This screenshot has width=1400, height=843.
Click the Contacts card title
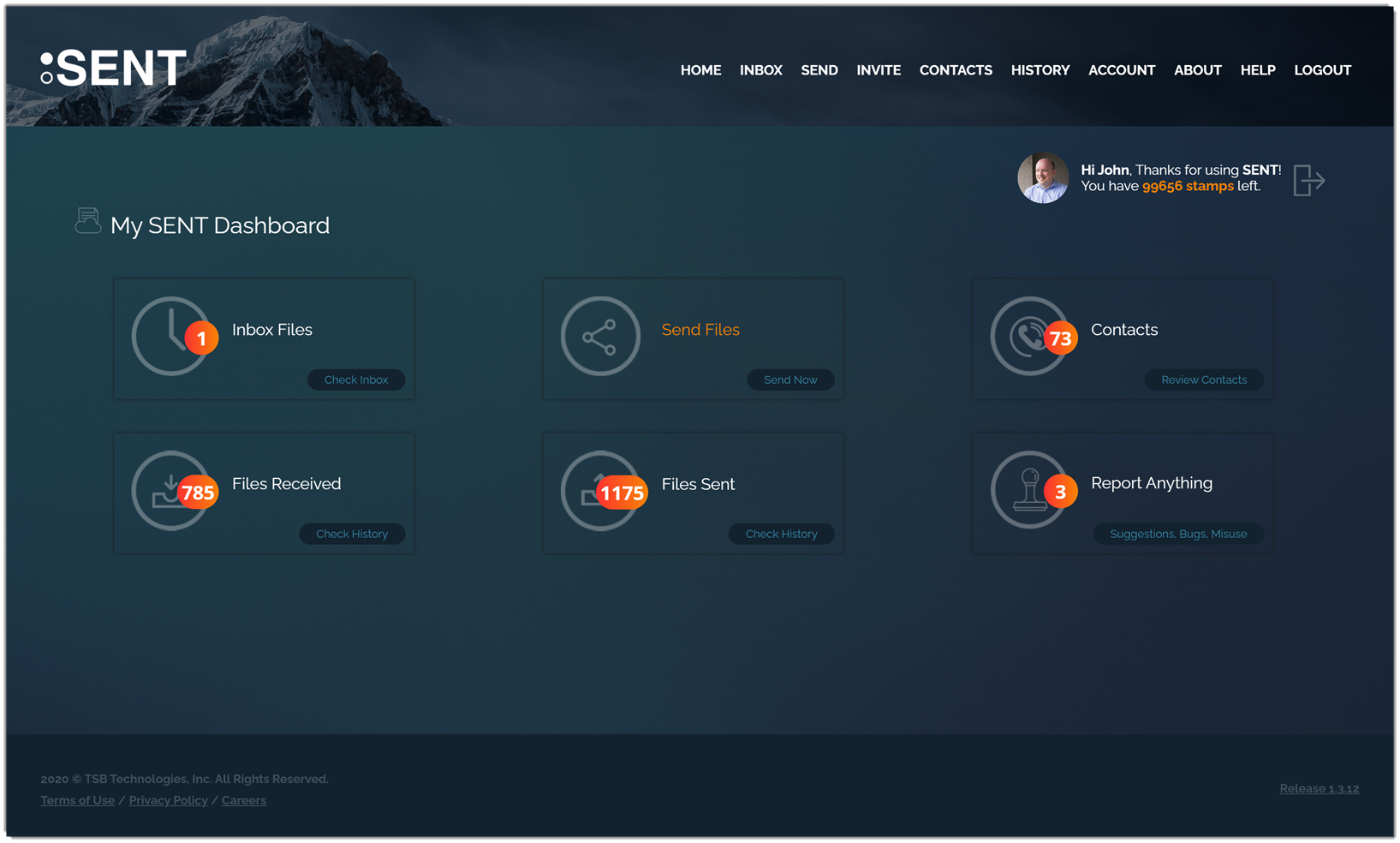coord(1124,330)
